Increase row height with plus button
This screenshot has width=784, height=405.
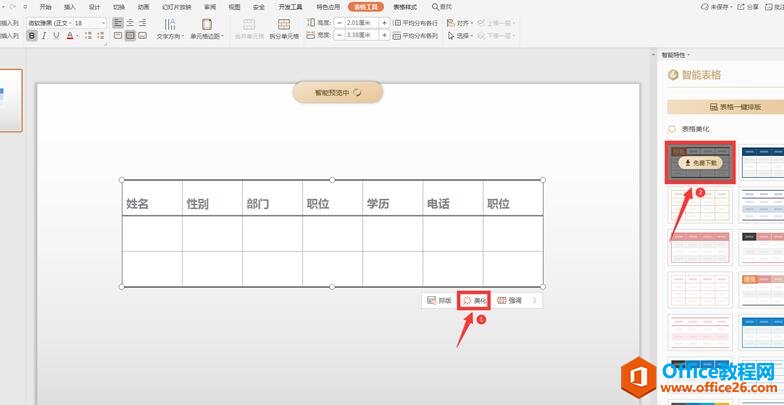[384, 22]
